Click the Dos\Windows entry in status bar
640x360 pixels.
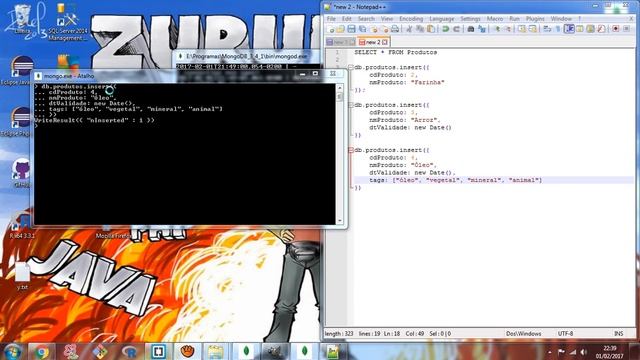[524, 333]
